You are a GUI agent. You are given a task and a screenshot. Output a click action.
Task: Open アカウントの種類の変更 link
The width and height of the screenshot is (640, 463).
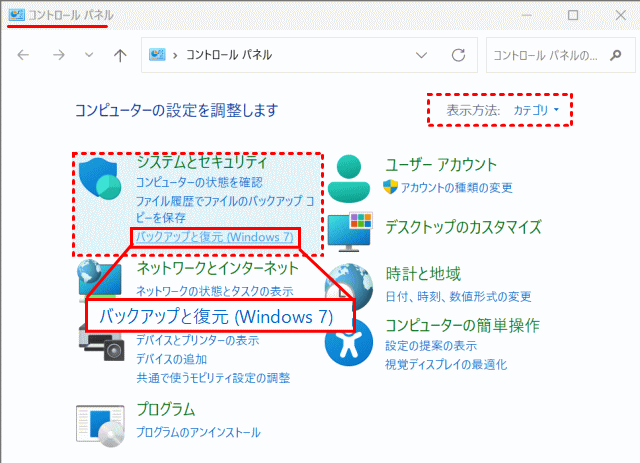(456, 187)
